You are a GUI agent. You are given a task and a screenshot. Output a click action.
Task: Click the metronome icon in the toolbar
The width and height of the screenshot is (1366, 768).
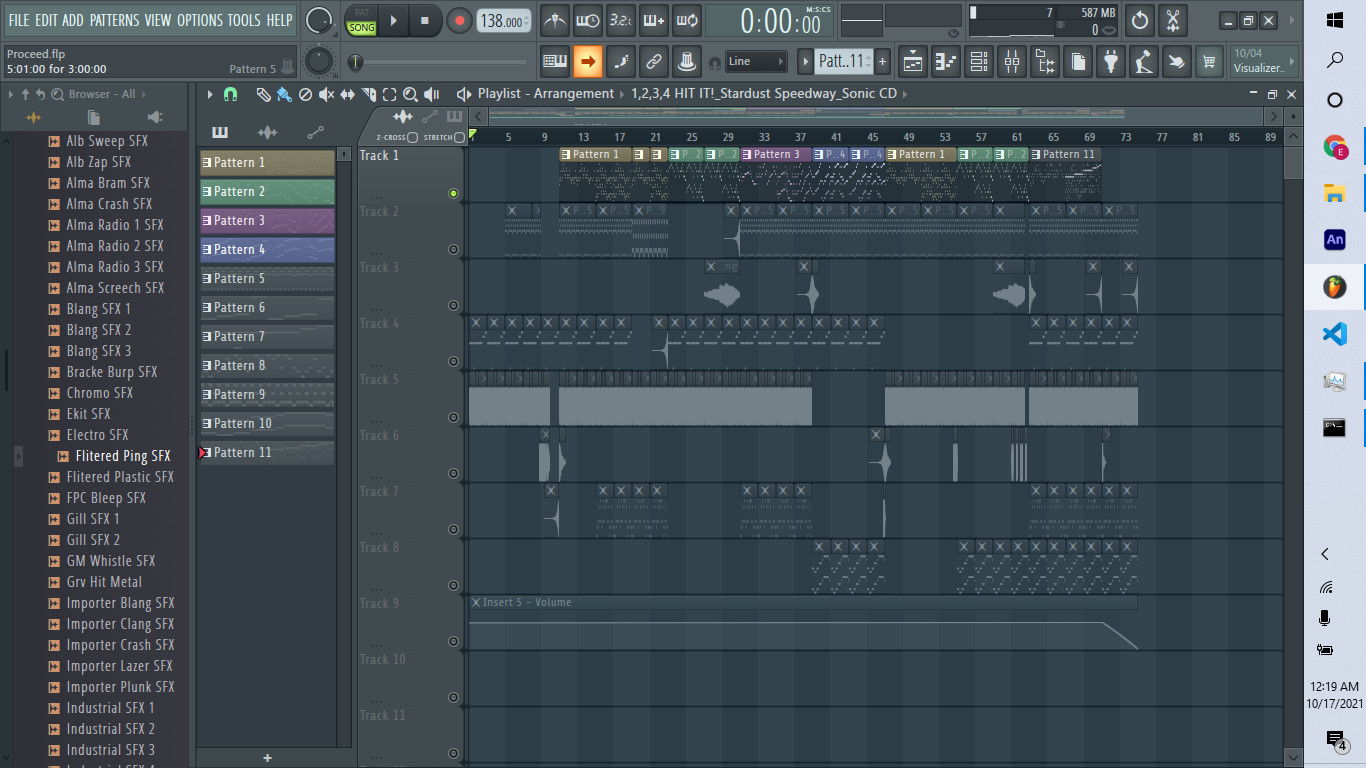554,20
